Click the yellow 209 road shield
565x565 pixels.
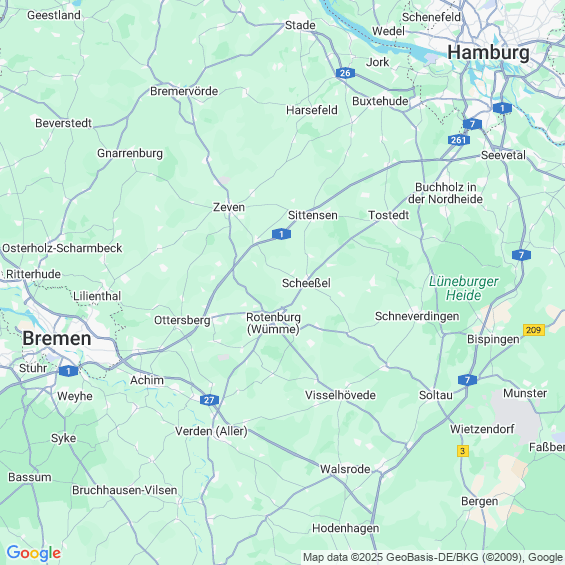point(534,330)
